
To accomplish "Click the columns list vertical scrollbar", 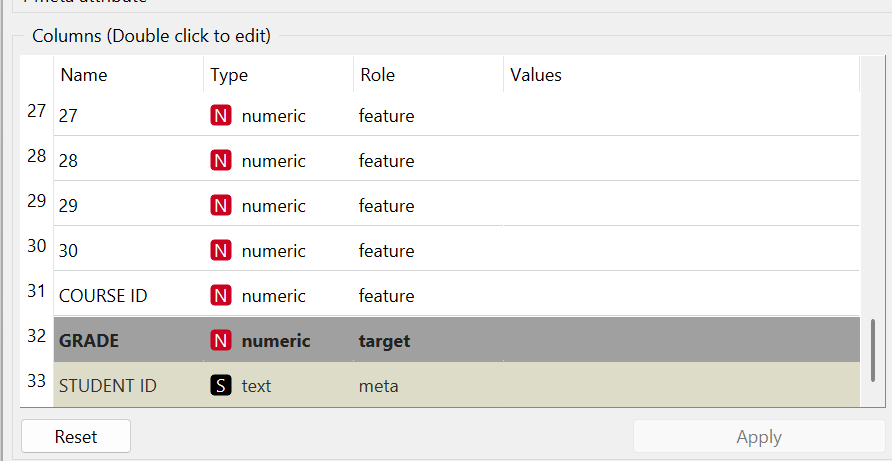I will click(x=873, y=350).
